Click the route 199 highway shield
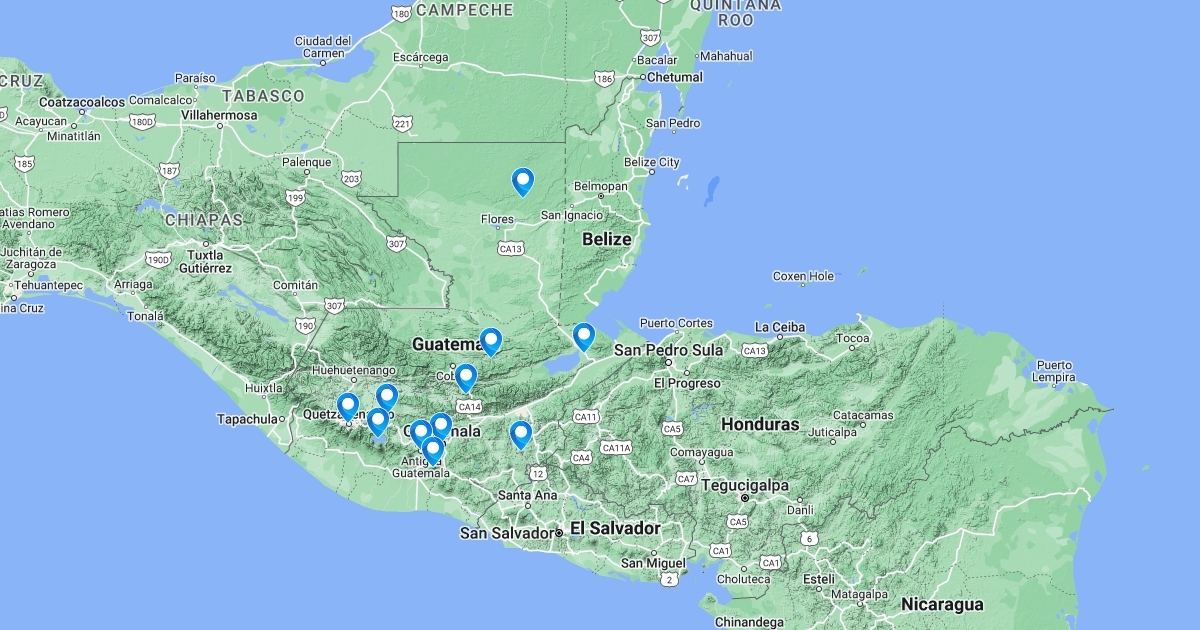The height and width of the screenshot is (630, 1200). 297,198
